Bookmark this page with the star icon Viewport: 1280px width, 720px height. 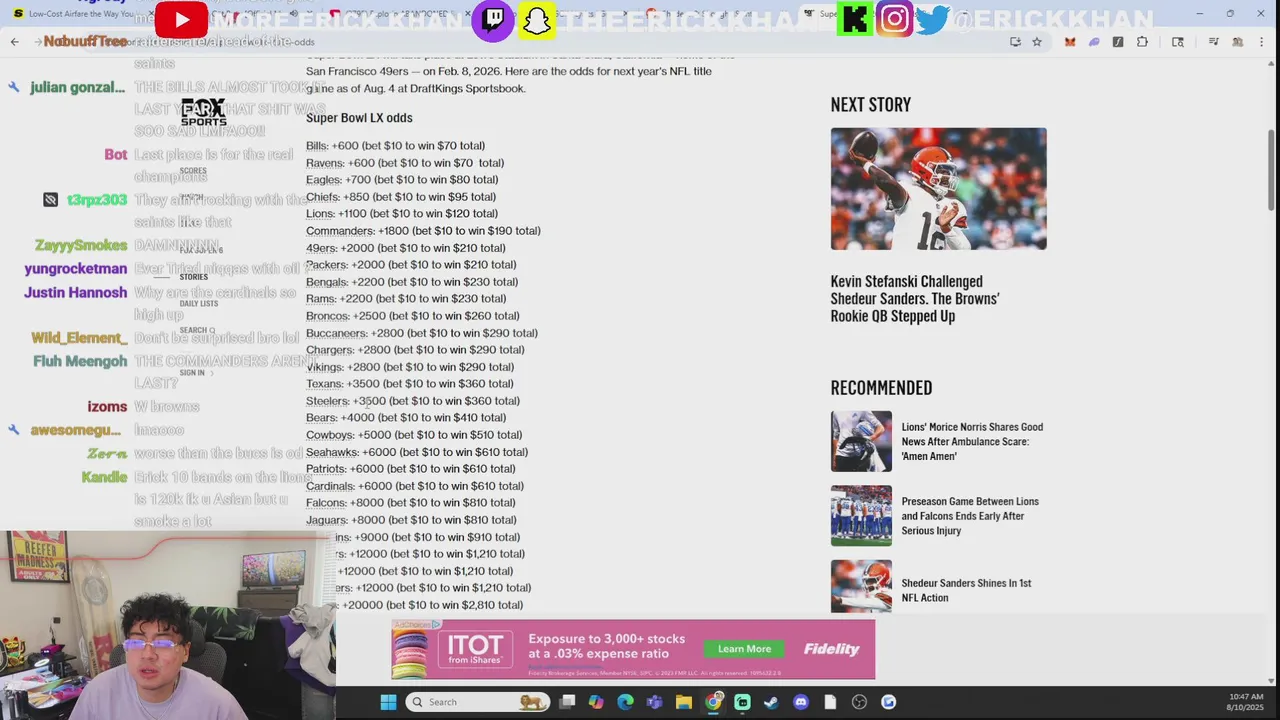1037,42
